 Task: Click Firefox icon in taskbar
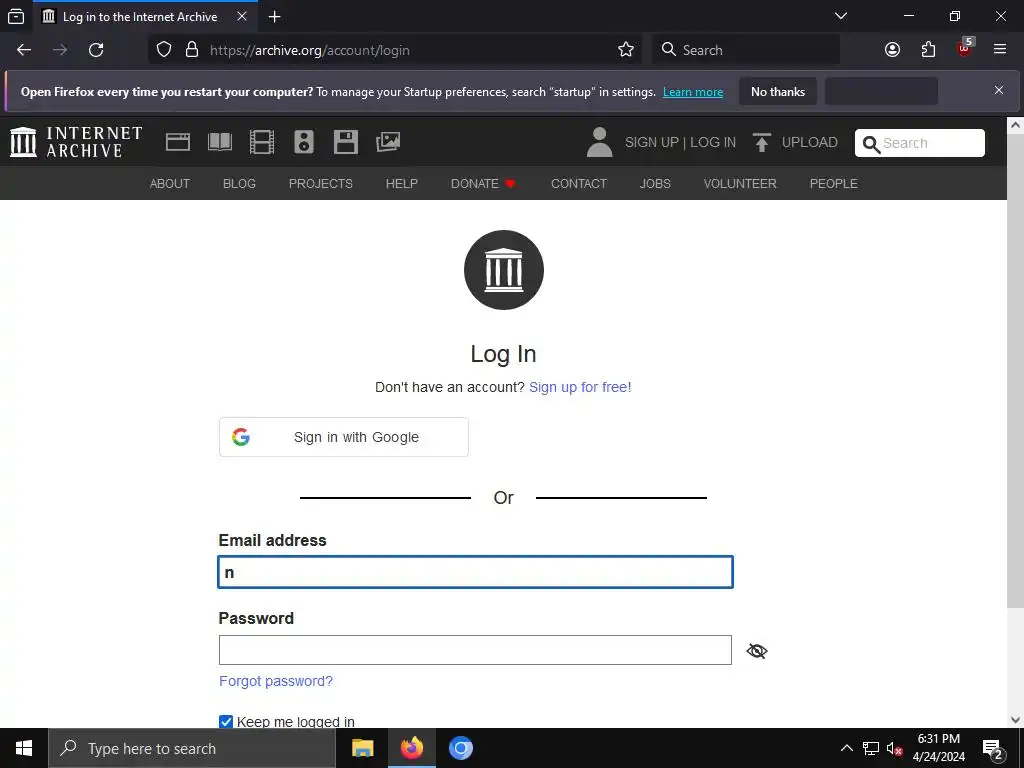[411, 748]
